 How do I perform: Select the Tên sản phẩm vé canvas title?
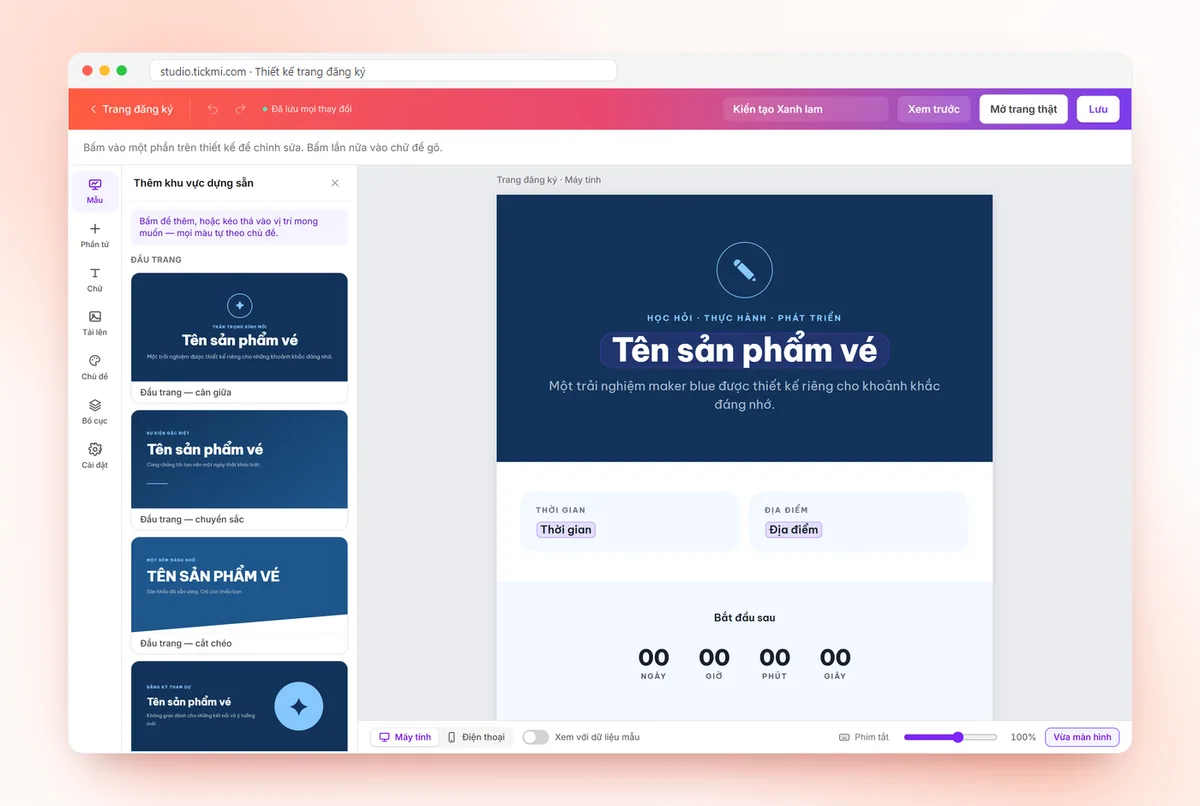[x=744, y=350]
